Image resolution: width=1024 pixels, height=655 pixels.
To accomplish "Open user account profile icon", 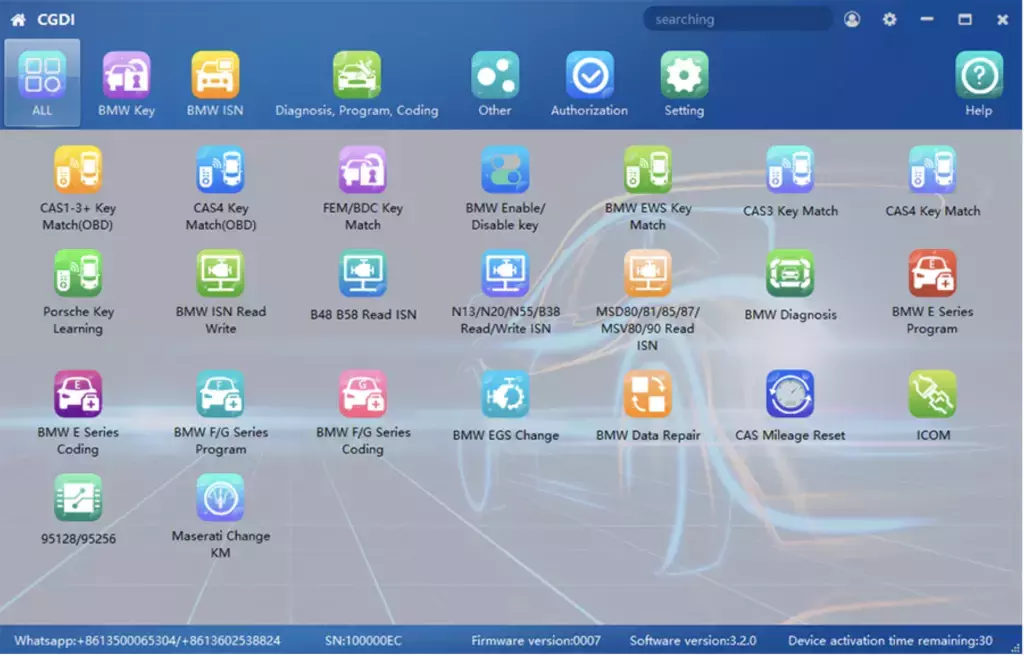I will 852,20.
